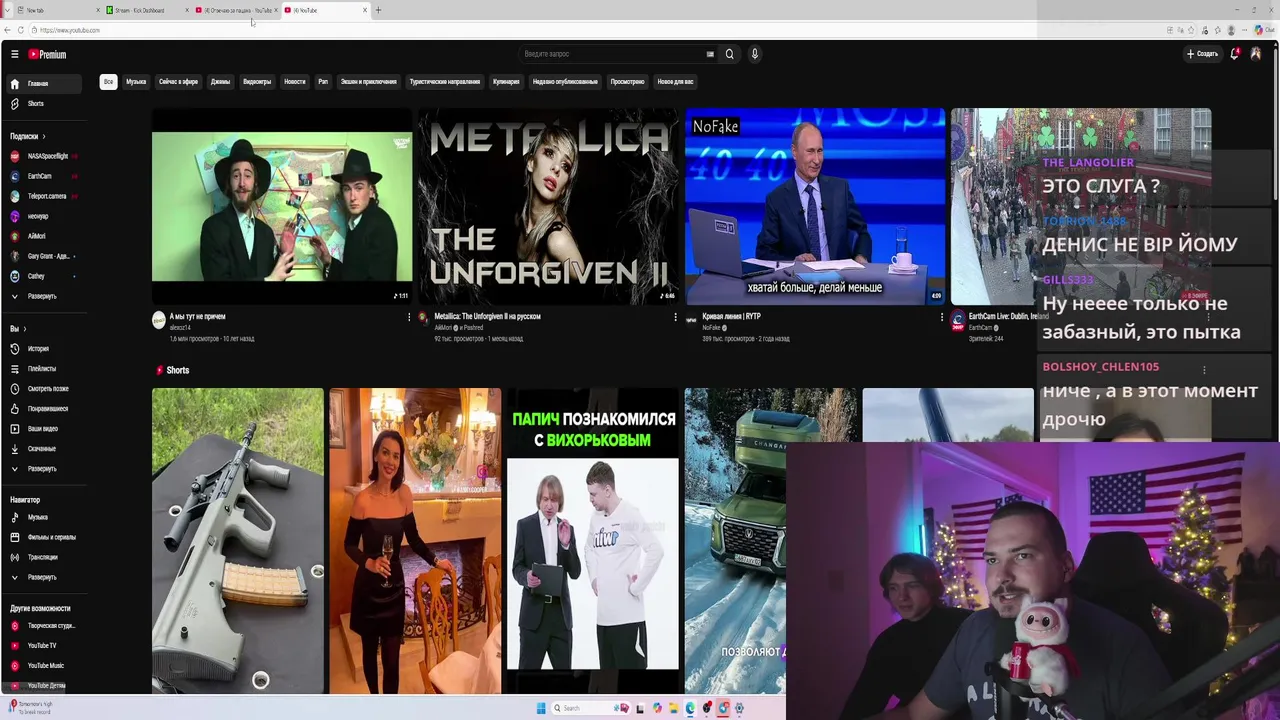Select Туристические направления chip

pos(445,82)
